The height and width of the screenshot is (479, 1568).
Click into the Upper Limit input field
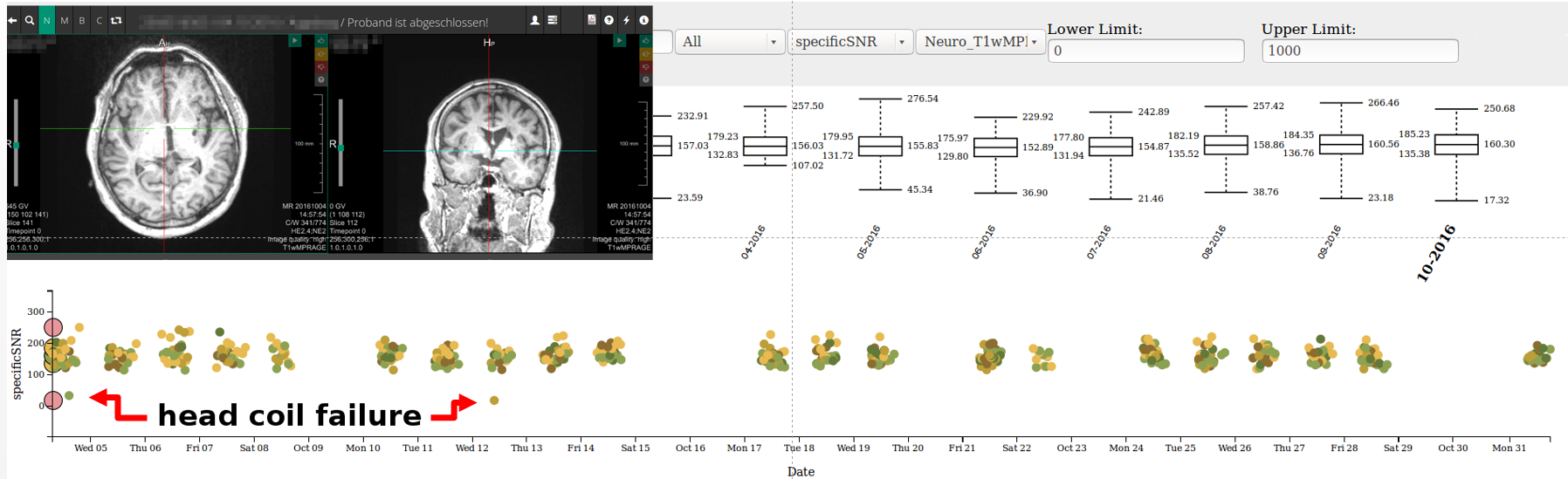(1359, 51)
